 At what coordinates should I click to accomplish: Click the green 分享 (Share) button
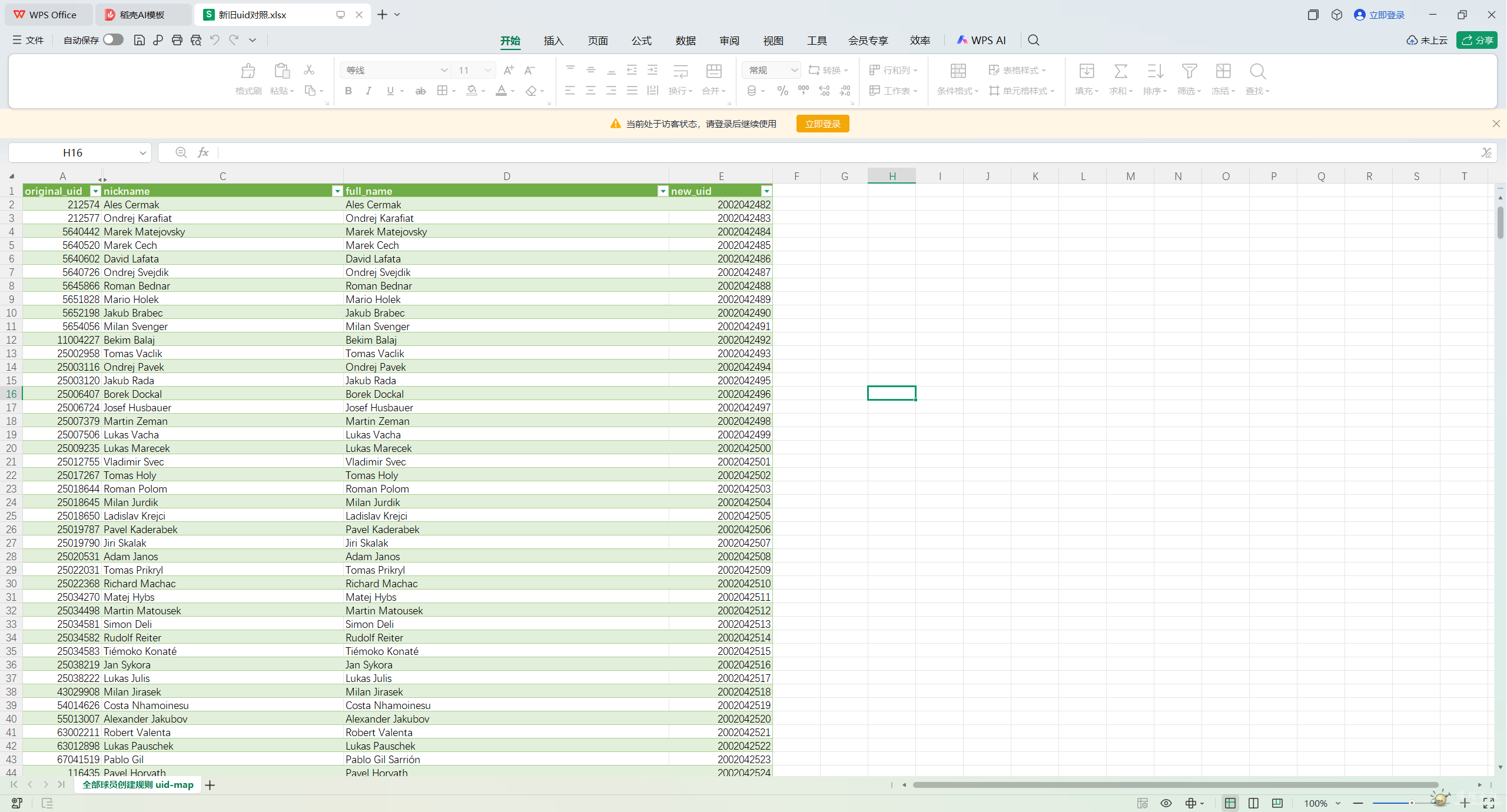(x=1476, y=40)
